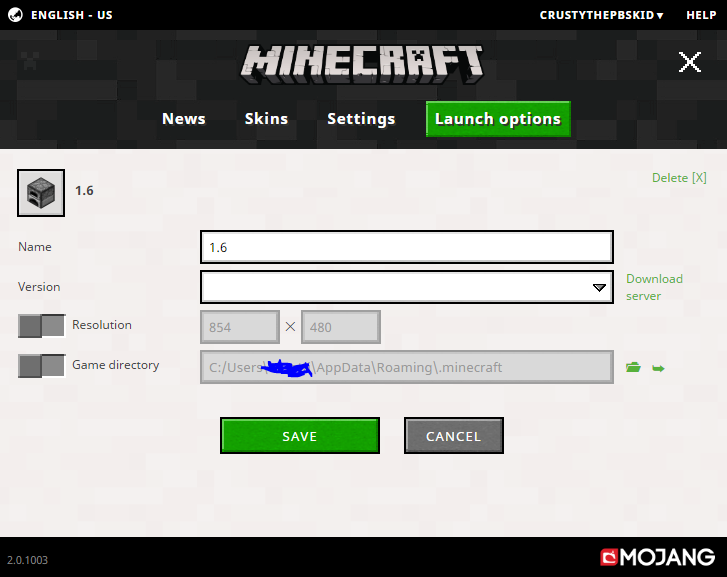This screenshot has height=577, width=727.
Task: Select the Launch options tab
Action: (498, 119)
